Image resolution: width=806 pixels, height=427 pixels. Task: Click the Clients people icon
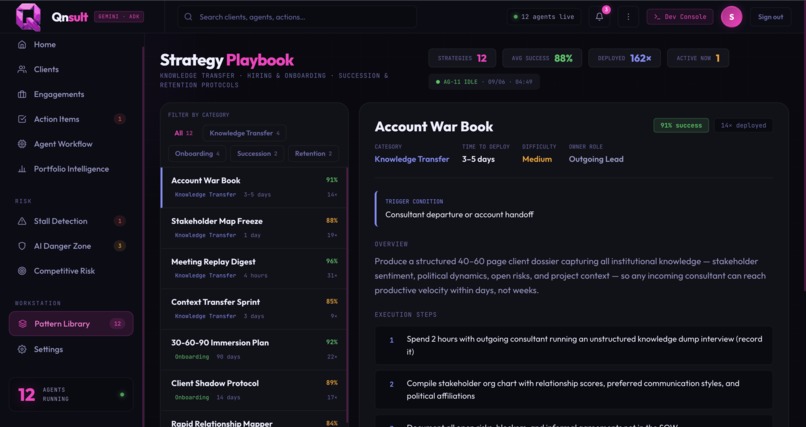(22, 69)
